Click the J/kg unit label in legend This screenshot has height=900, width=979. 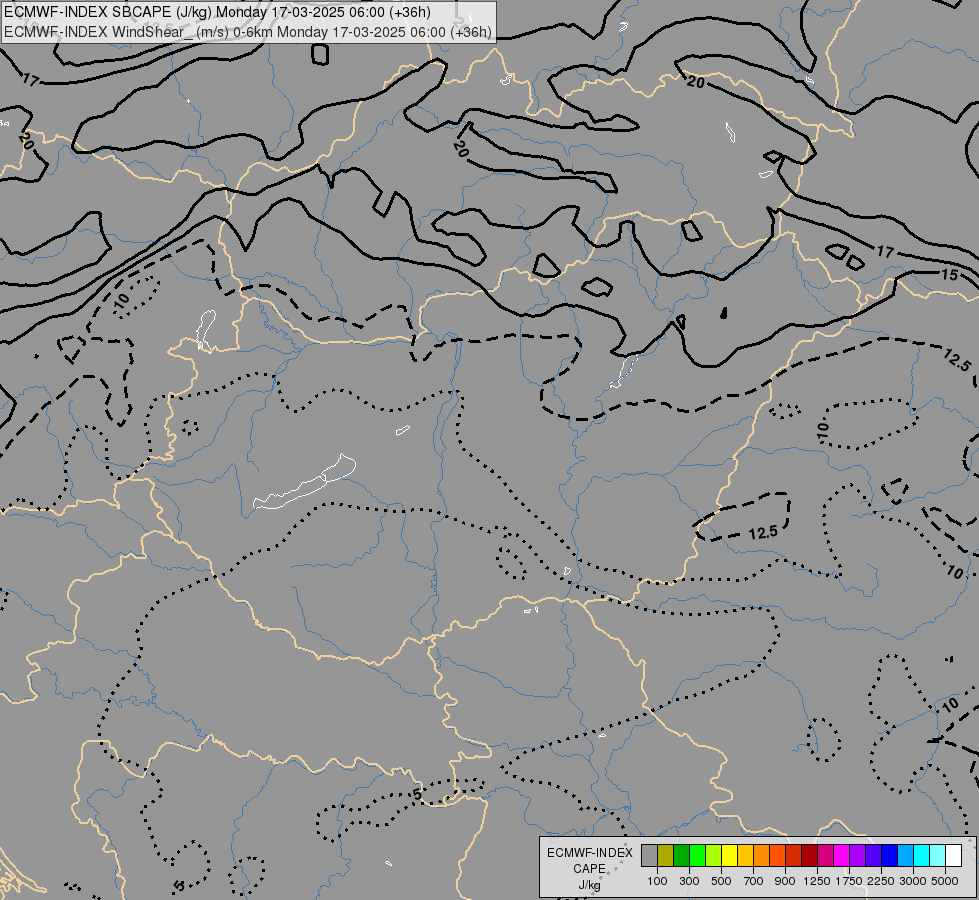589,885
